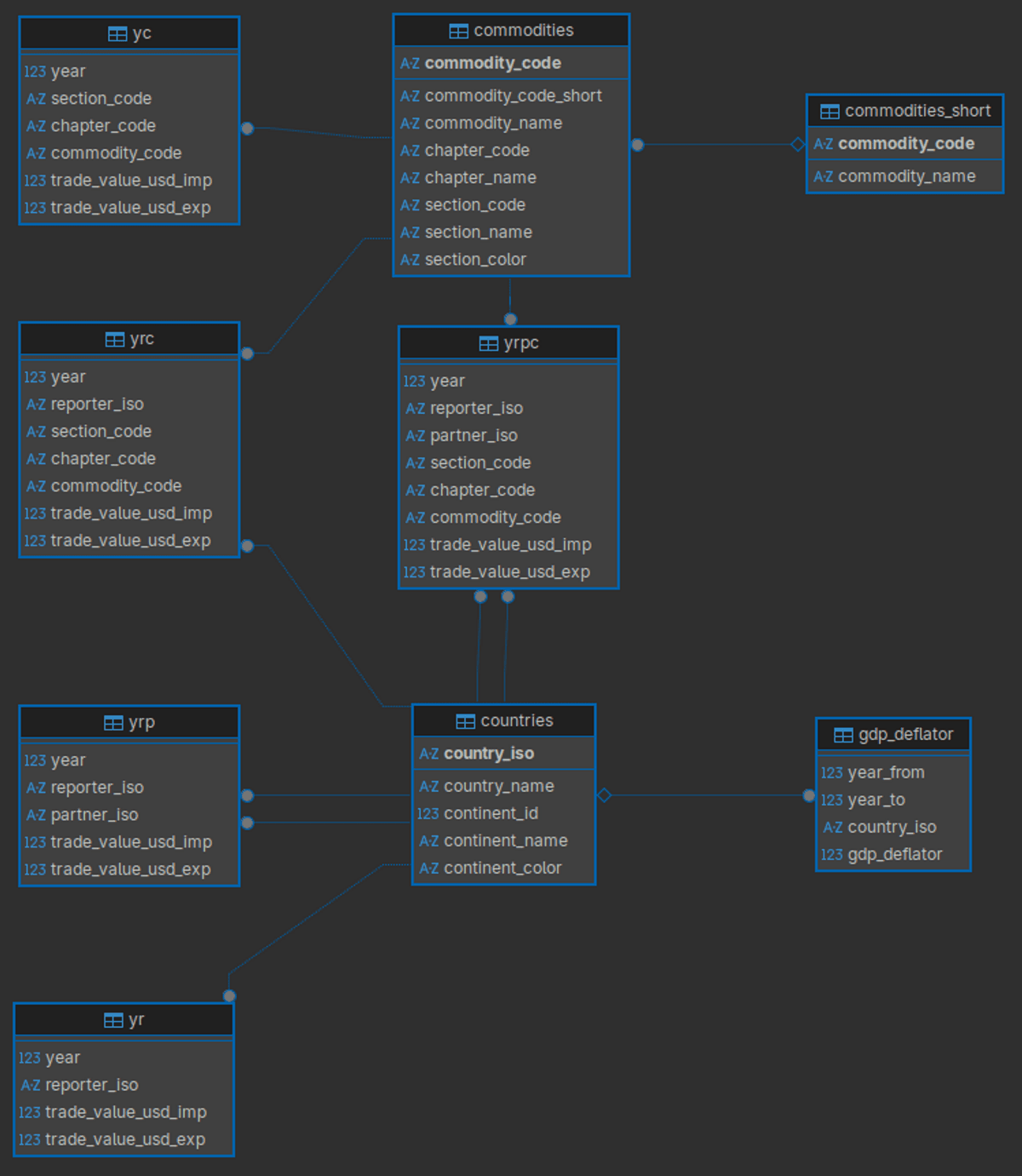Select the commodity_code_short column in commodities

pos(513,96)
